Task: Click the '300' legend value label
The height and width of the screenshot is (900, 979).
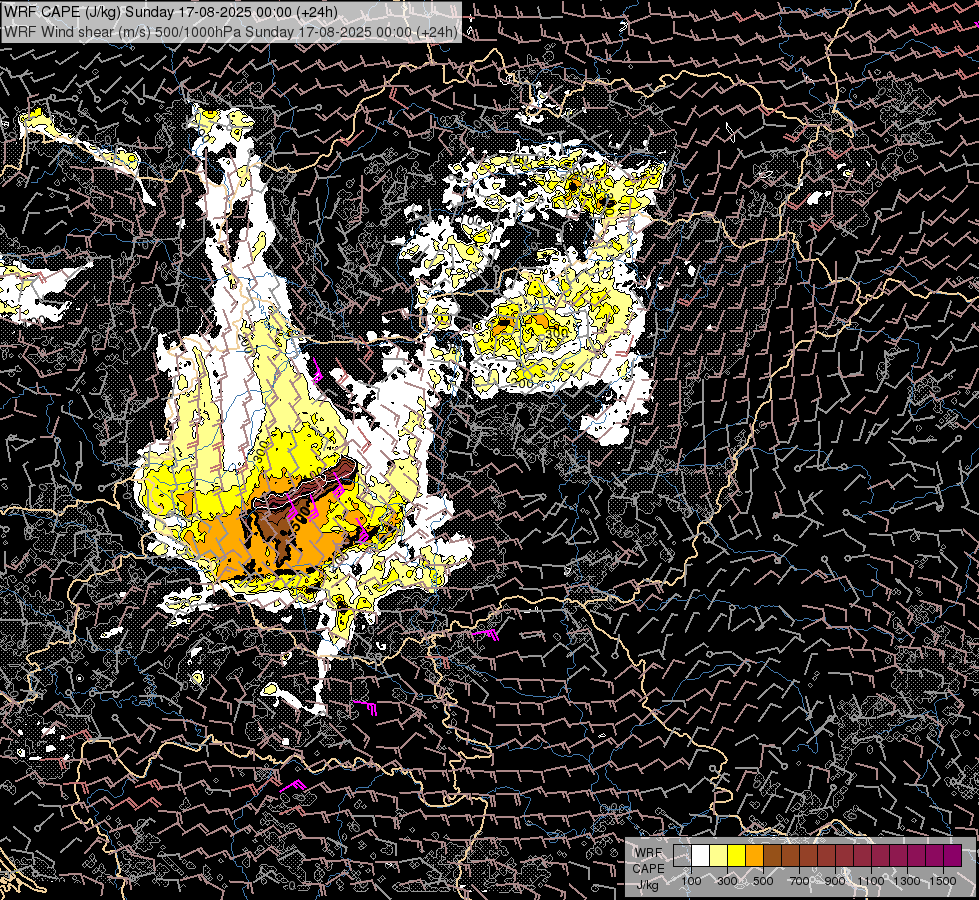Action: [727, 881]
